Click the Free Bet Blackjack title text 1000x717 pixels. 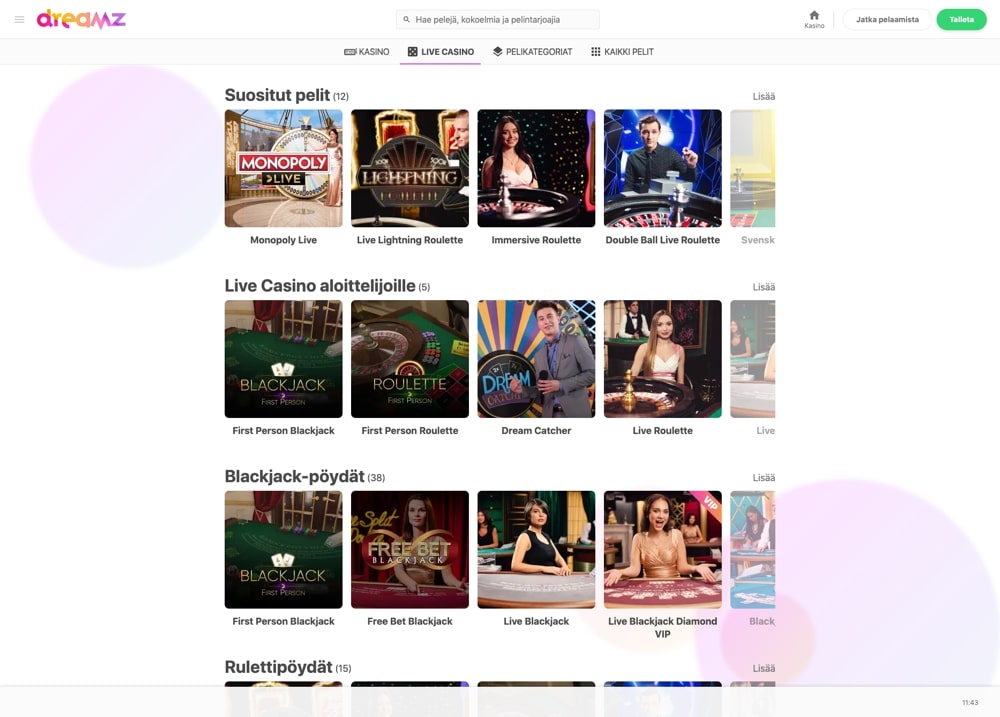pos(409,621)
